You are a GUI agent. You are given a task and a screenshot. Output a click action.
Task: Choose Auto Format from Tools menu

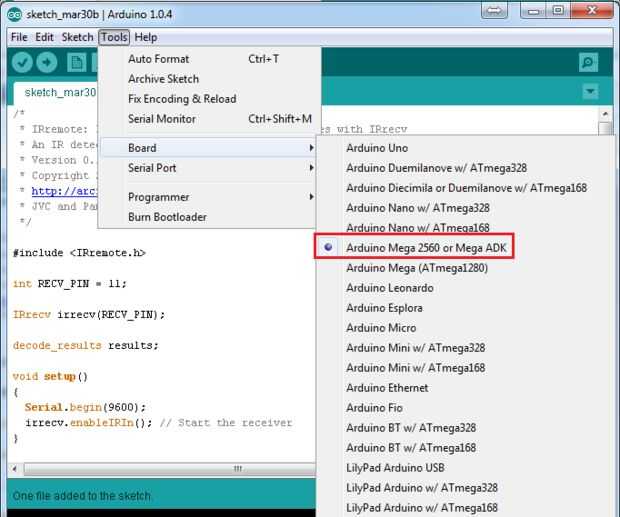click(x=208, y=59)
